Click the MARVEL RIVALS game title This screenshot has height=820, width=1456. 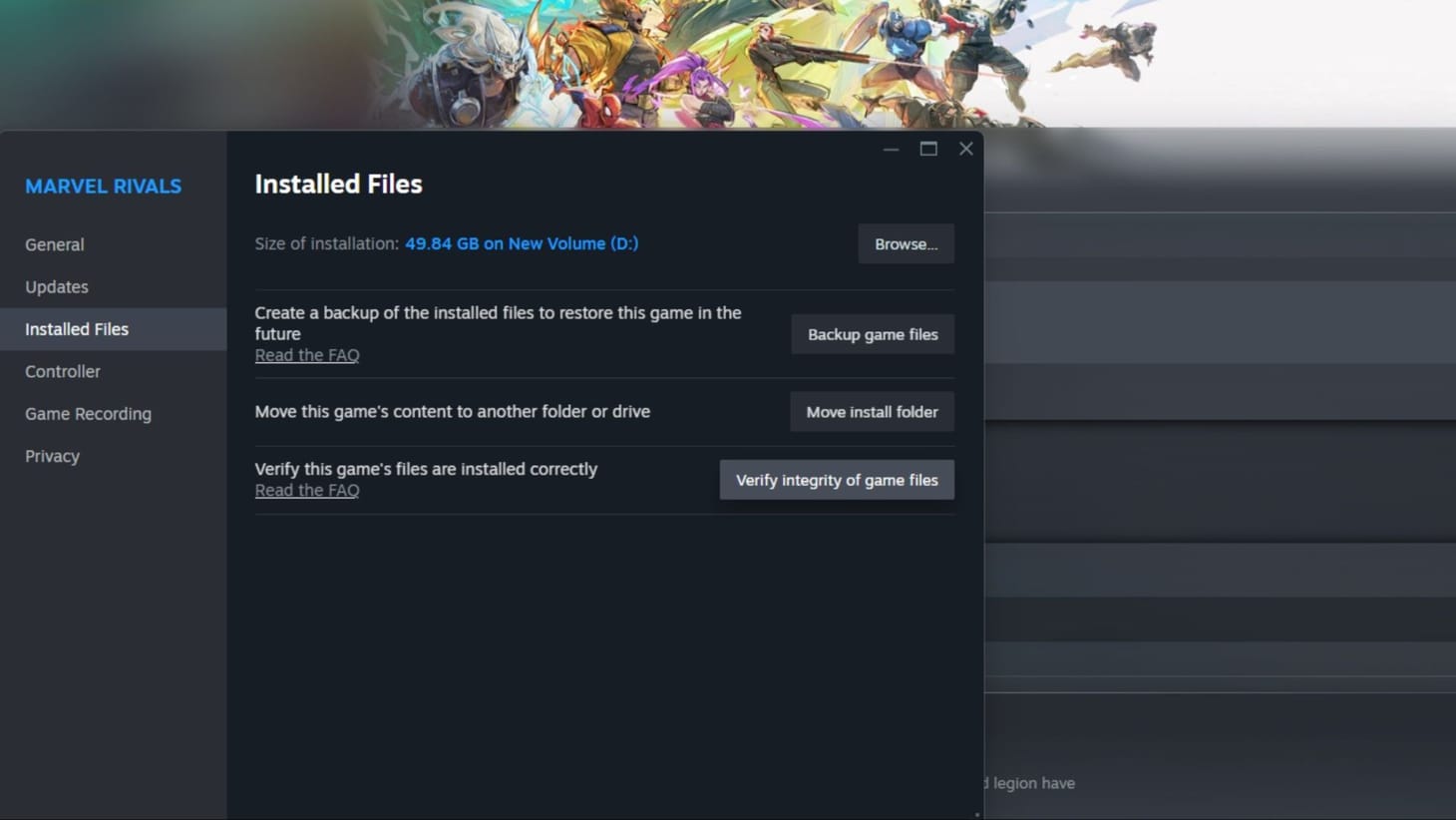tap(103, 186)
